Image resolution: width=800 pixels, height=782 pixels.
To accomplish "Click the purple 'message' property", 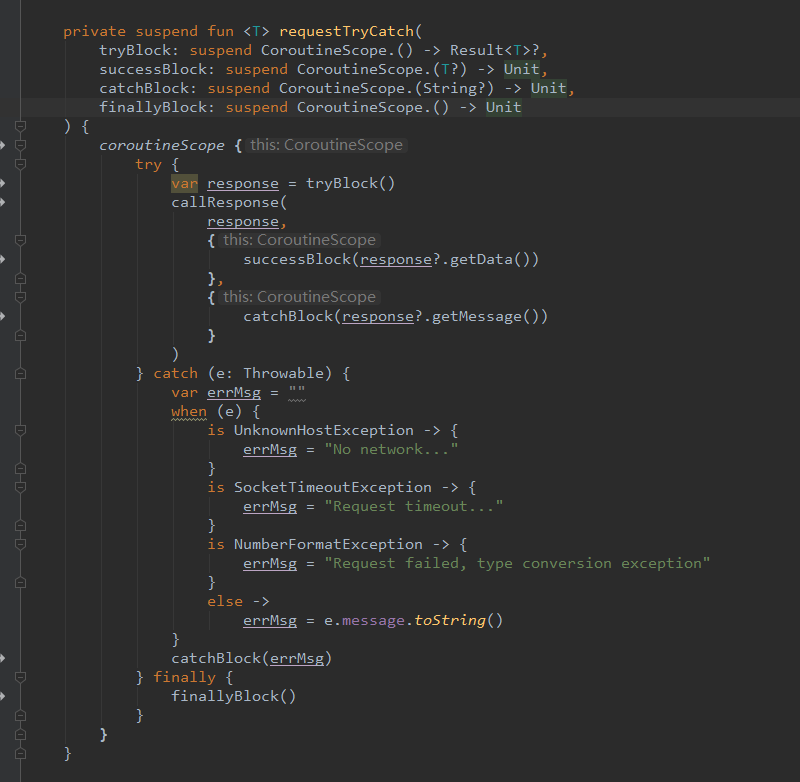I will click(x=373, y=620).
